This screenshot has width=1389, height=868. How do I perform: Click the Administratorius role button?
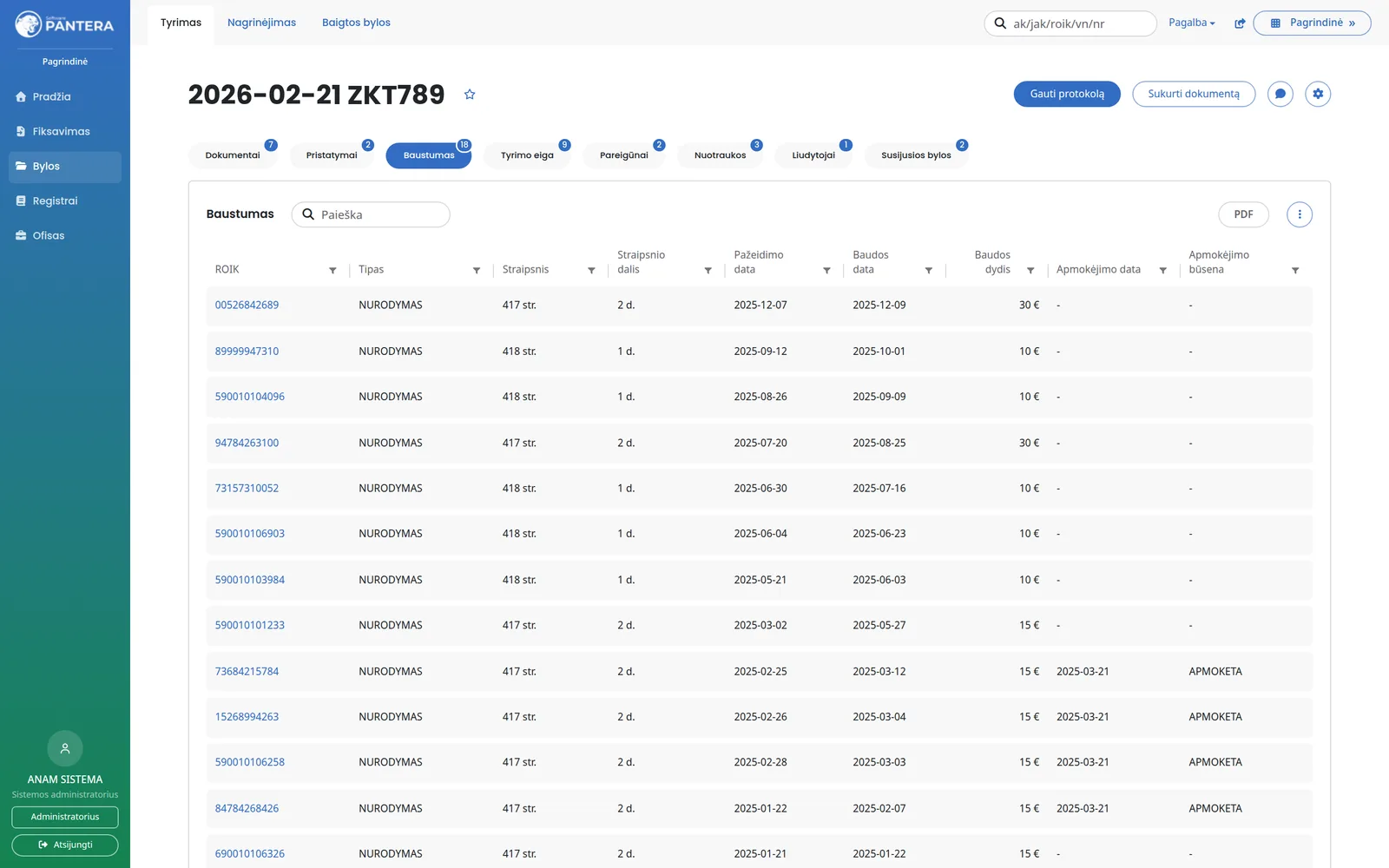point(65,817)
